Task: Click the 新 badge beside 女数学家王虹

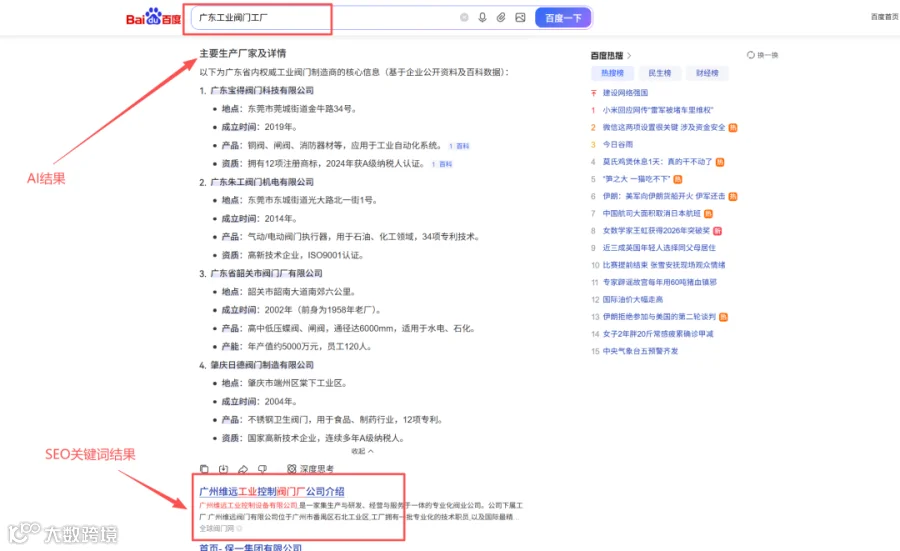Action: click(x=717, y=231)
